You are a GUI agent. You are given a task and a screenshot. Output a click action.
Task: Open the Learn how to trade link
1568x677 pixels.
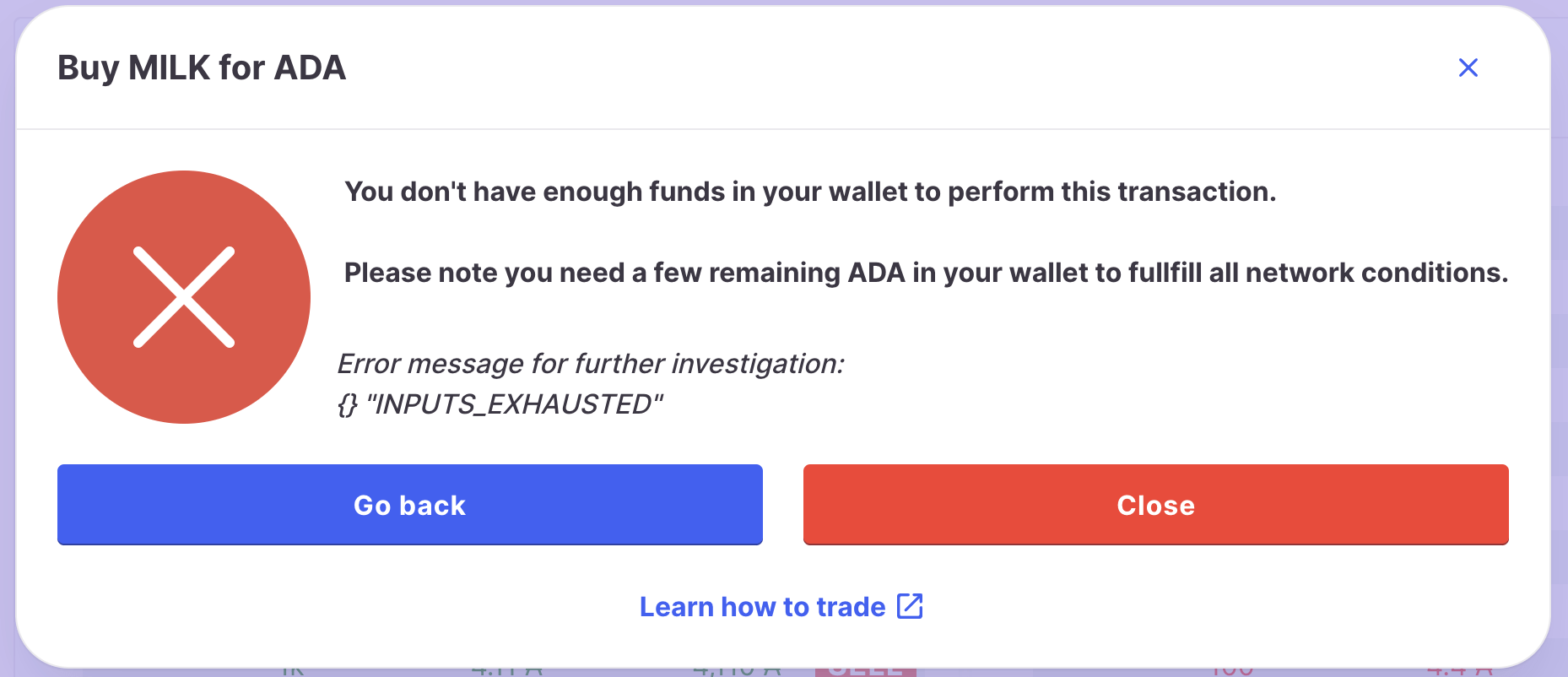coord(763,606)
